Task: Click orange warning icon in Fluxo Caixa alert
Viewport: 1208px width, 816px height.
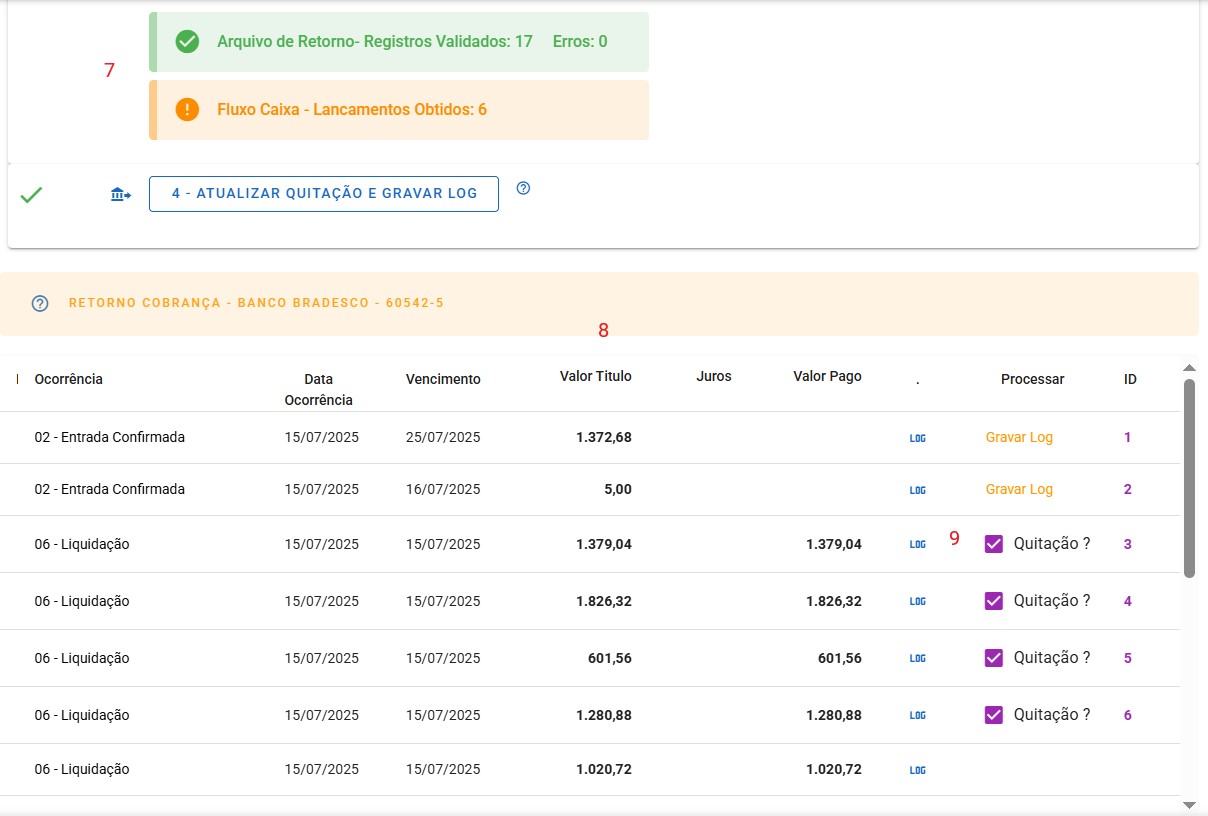Action: (187, 110)
